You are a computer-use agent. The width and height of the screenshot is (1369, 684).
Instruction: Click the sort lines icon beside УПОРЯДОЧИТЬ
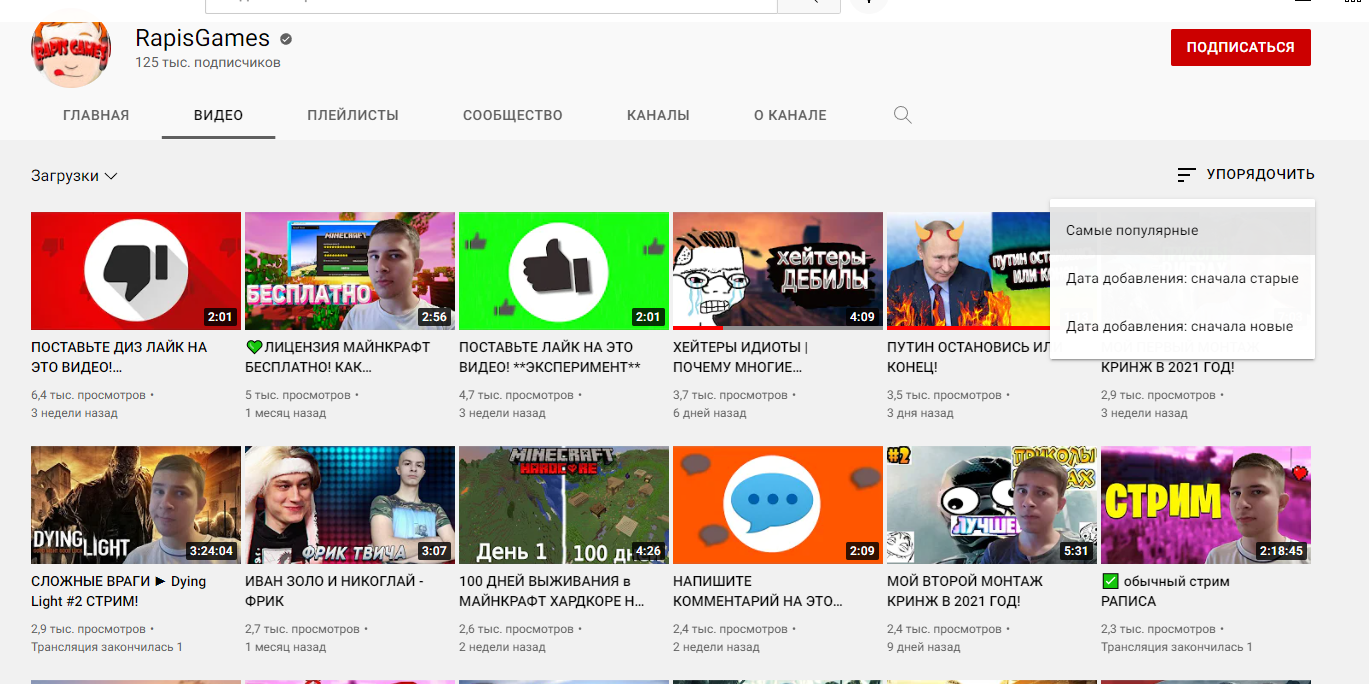(x=1186, y=175)
